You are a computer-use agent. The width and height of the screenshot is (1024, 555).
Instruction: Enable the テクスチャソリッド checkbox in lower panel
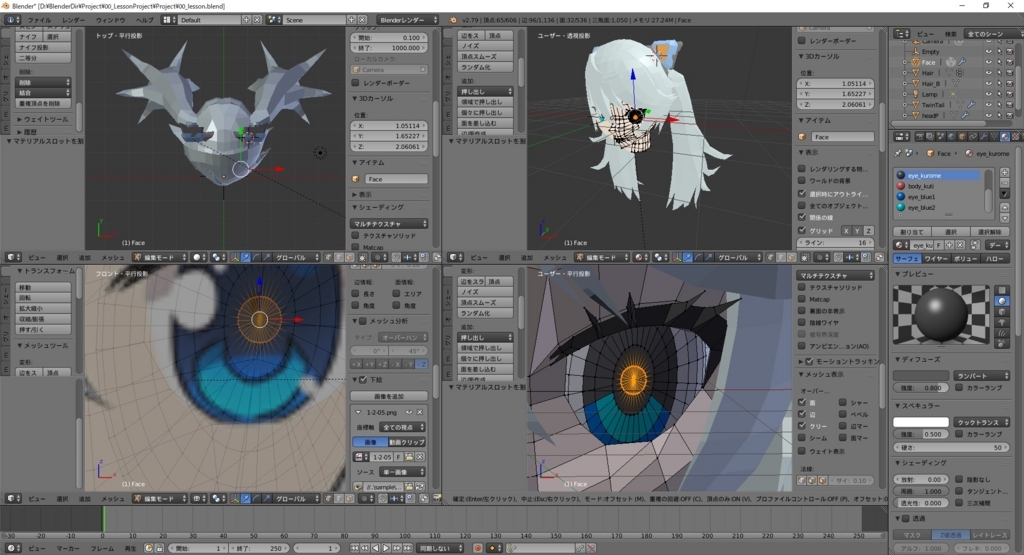coord(802,287)
